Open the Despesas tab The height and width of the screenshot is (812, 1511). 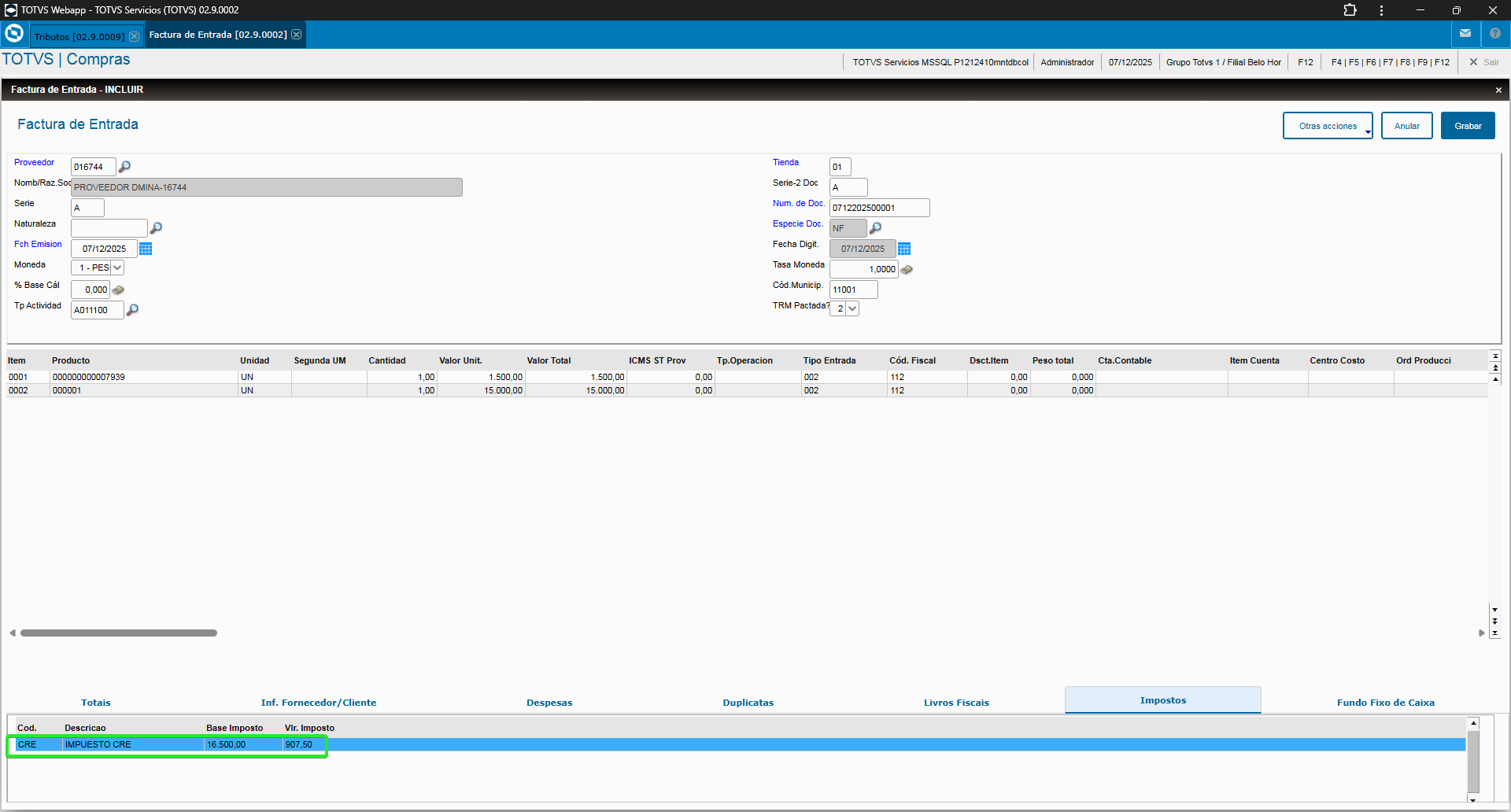549,703
